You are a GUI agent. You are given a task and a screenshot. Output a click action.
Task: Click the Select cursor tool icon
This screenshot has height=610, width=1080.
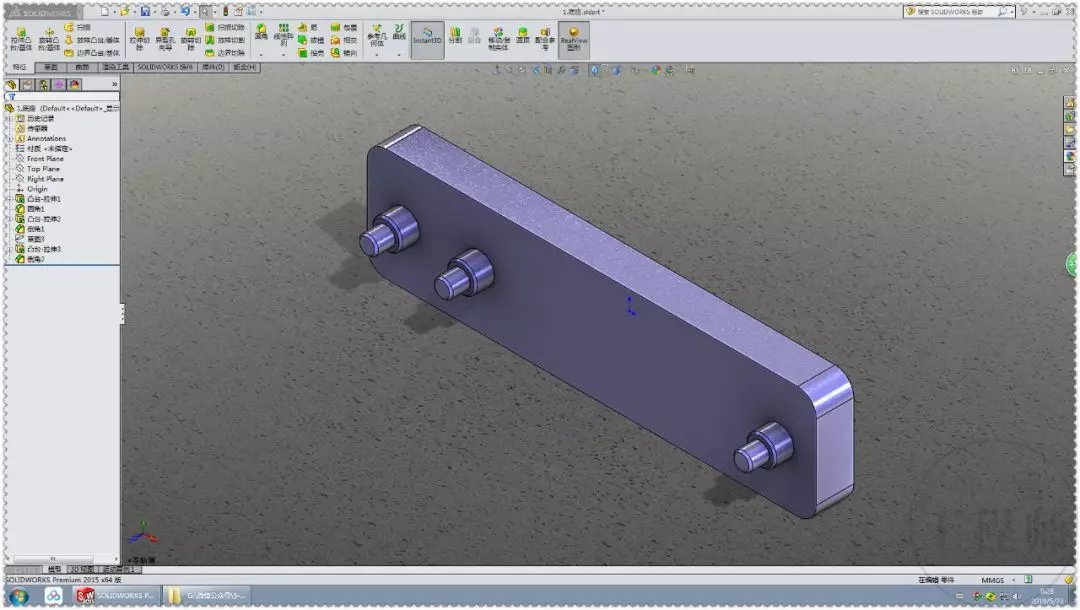[205, 12]
